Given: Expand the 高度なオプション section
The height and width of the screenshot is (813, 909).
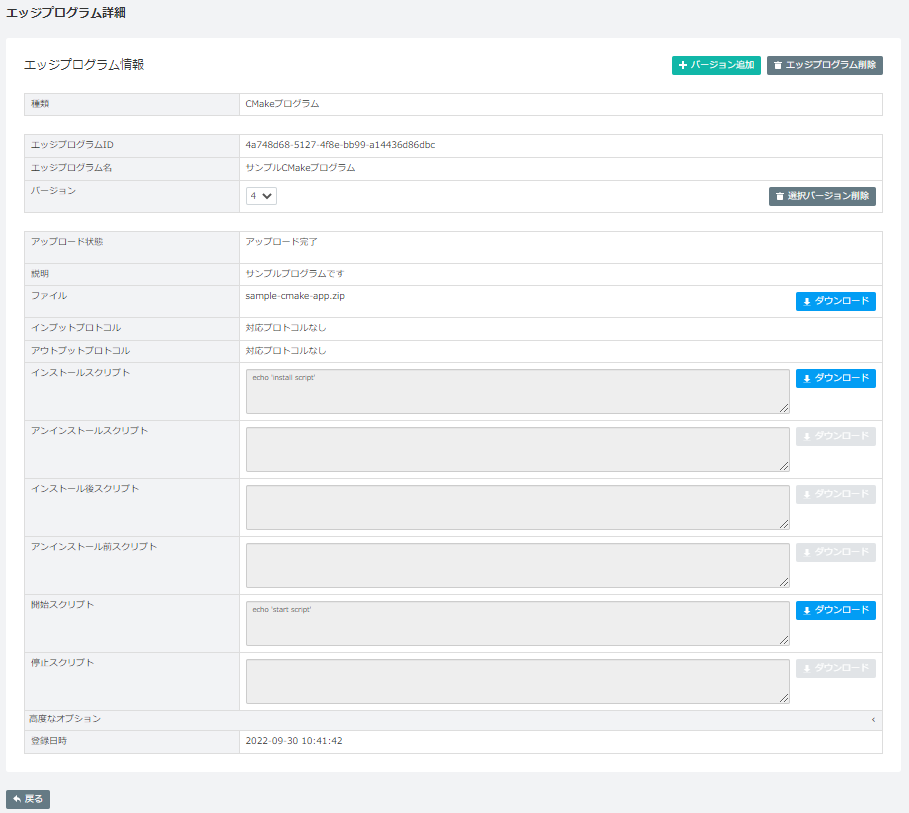Looking at the screenshot, I should [x=453, y=720].
